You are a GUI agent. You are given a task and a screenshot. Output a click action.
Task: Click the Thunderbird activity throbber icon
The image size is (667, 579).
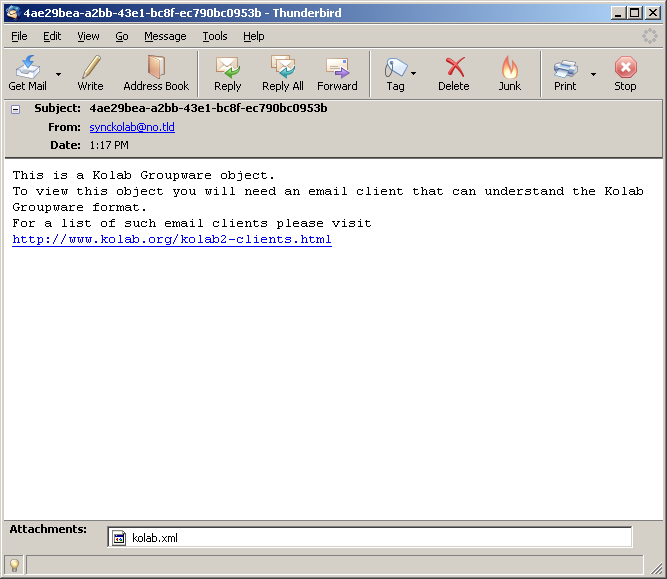click(x=650, y=37)
